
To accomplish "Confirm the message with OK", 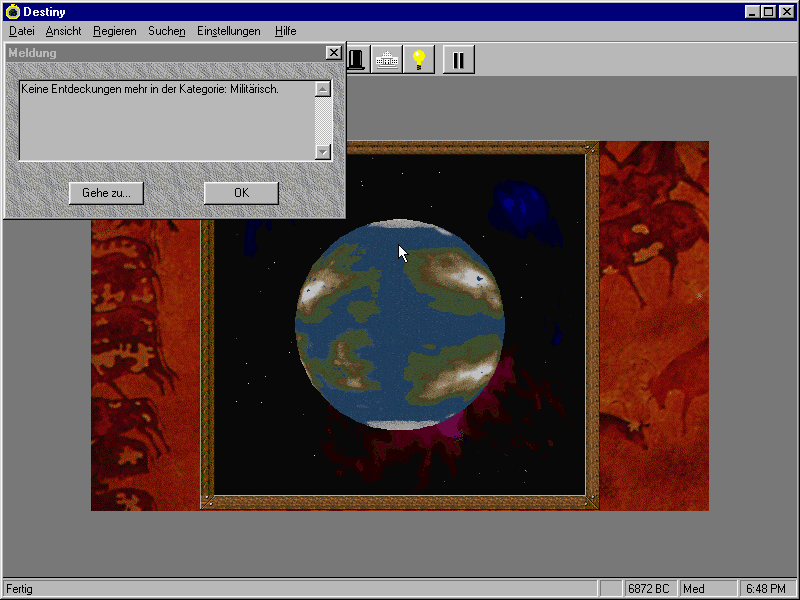I will coord(241,193).
